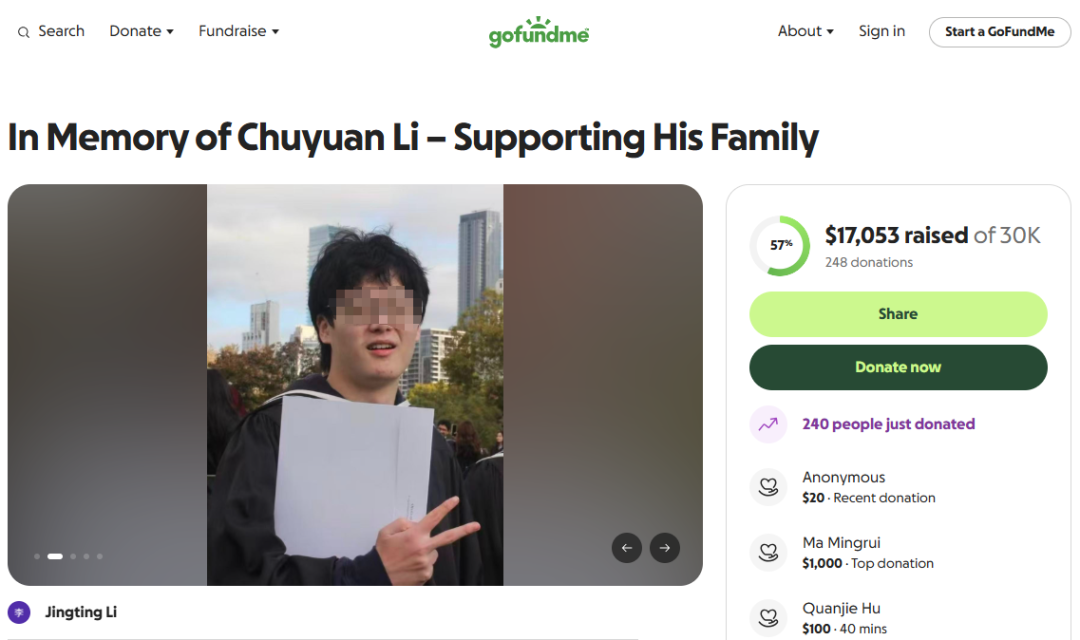The height and width of the screenshot is (640, 1080).
Task: Click the Donate now button
Action: click(x=898, y=367)
